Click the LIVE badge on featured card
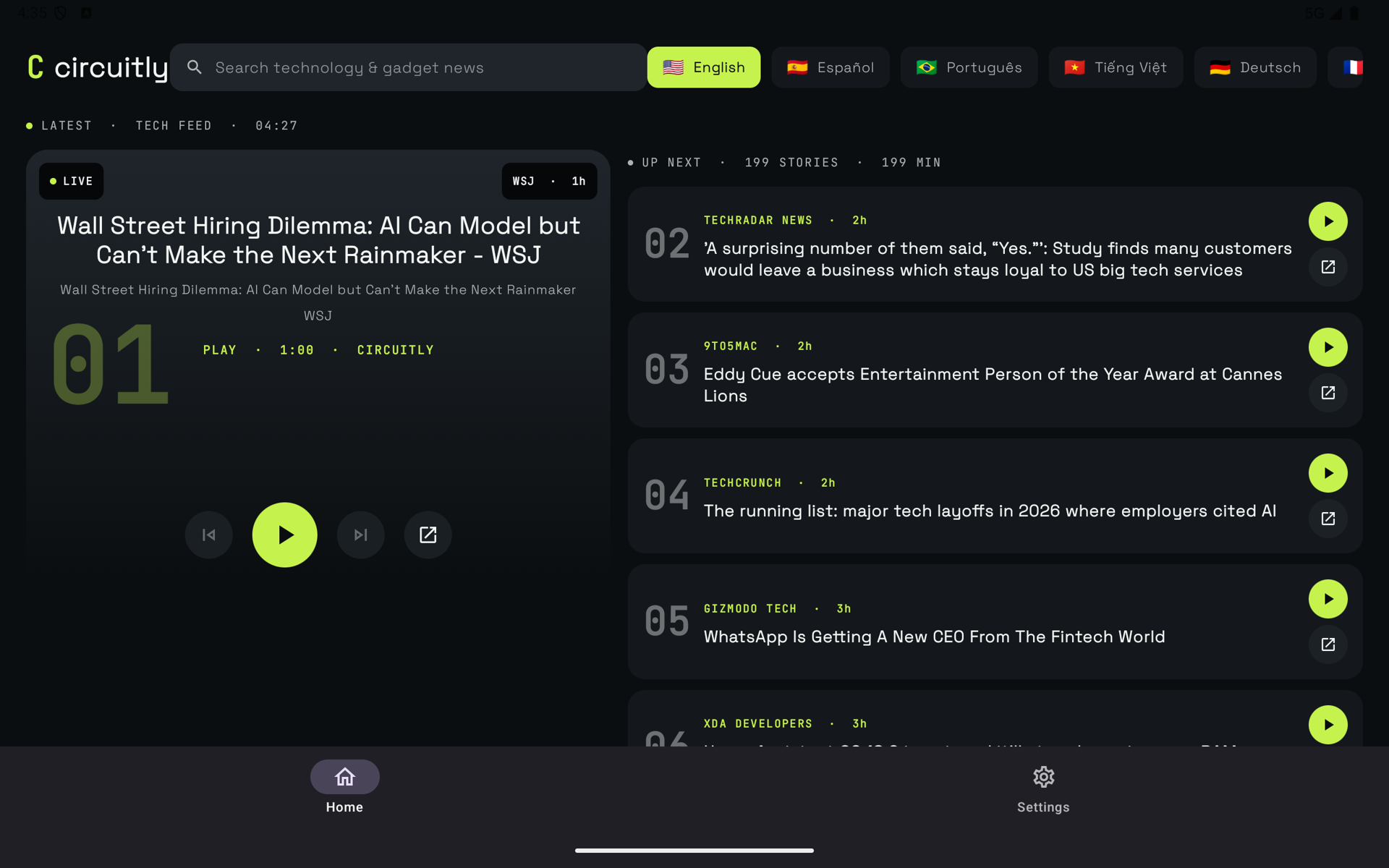This screenshot has height=868, width=1389. pos(71,181)
